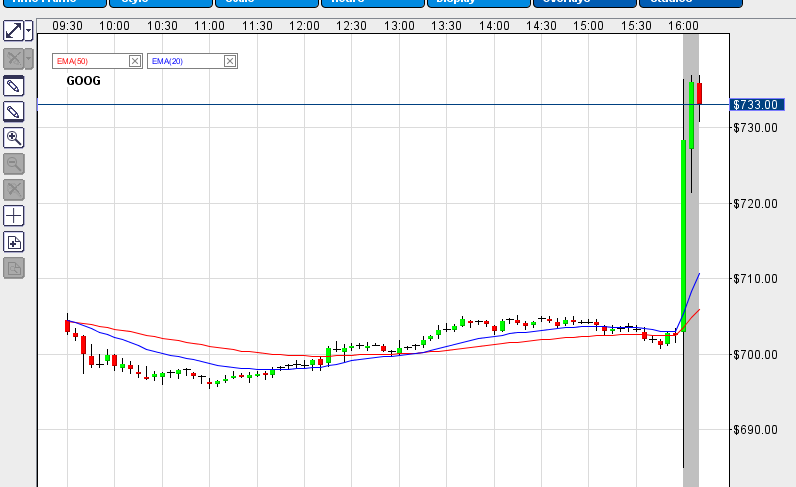Select the upper pencil annotation tool
The image size is (796, 487).
pos(14,86)
